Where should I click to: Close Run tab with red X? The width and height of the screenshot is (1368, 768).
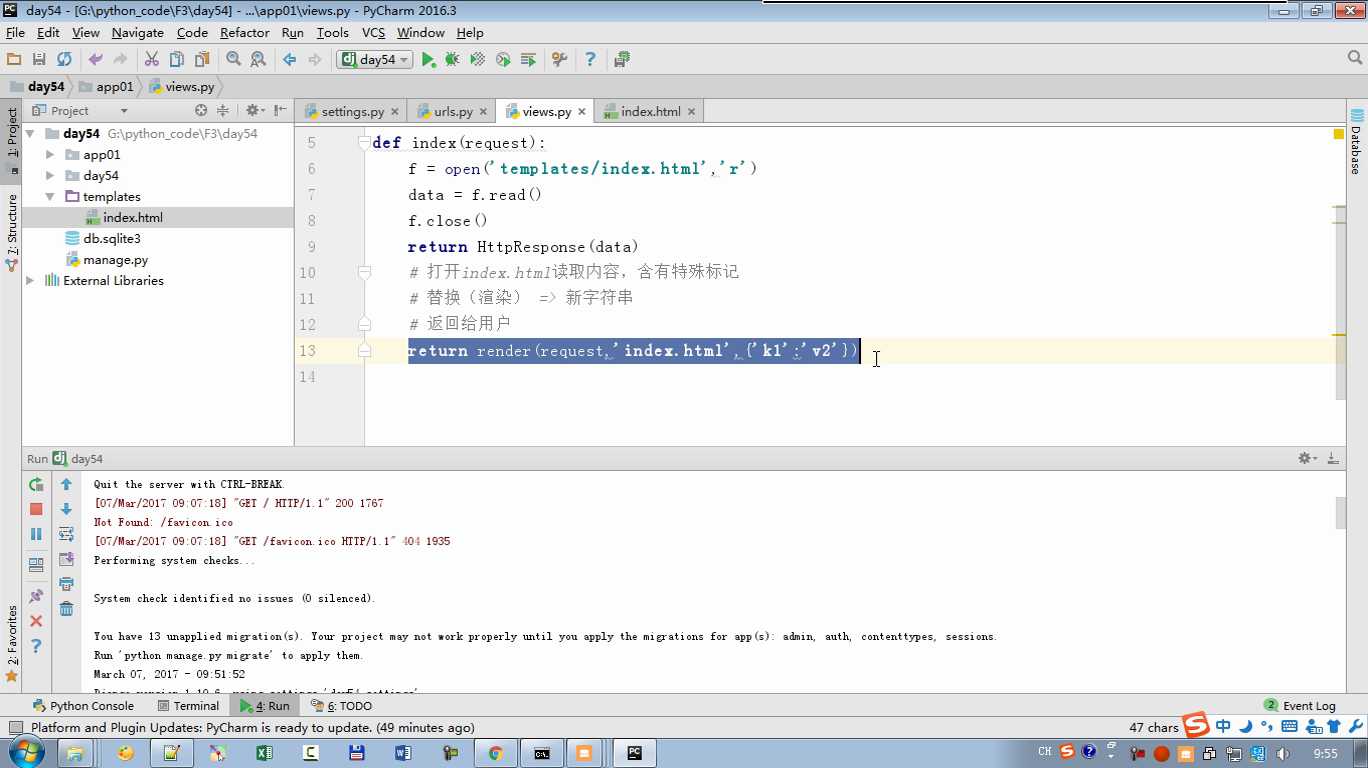[x=36, y=621]
